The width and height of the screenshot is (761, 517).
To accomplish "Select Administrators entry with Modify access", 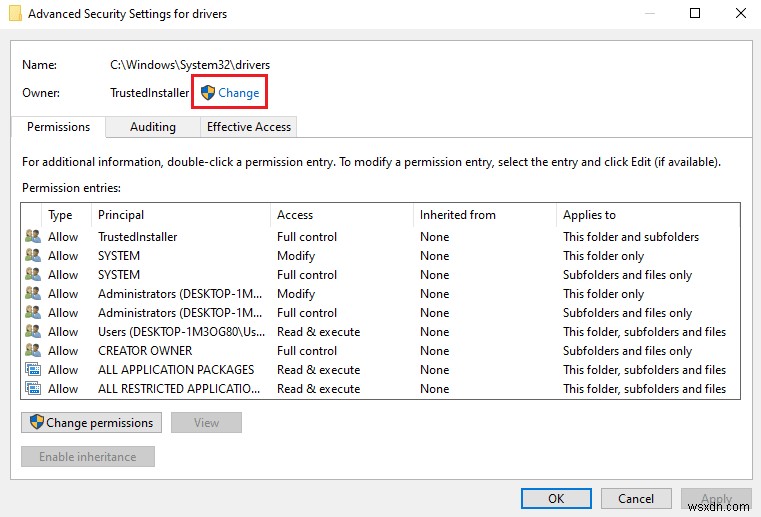I will tap(380, 293).
